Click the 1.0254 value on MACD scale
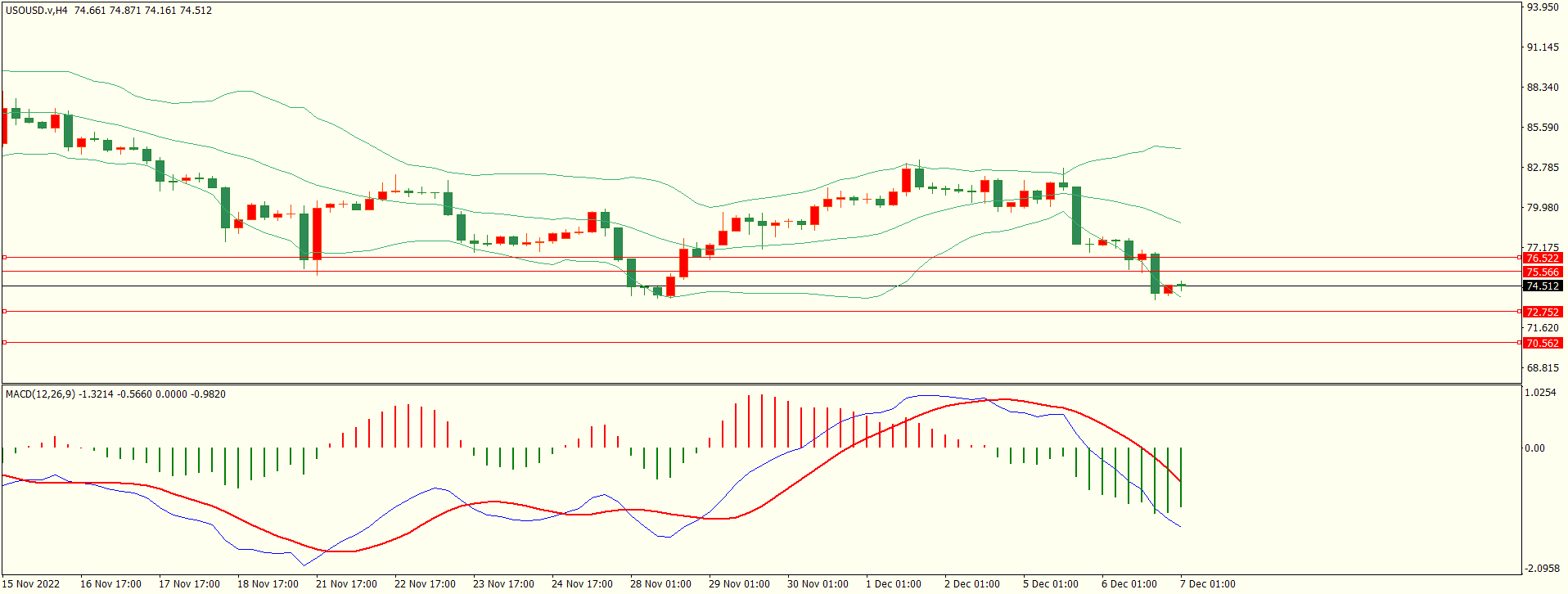1568x594 pixels. [x=1541, y=393]
